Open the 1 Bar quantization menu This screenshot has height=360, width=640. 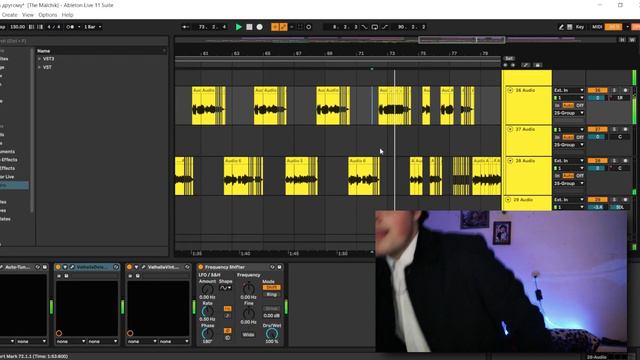(93, 27)
